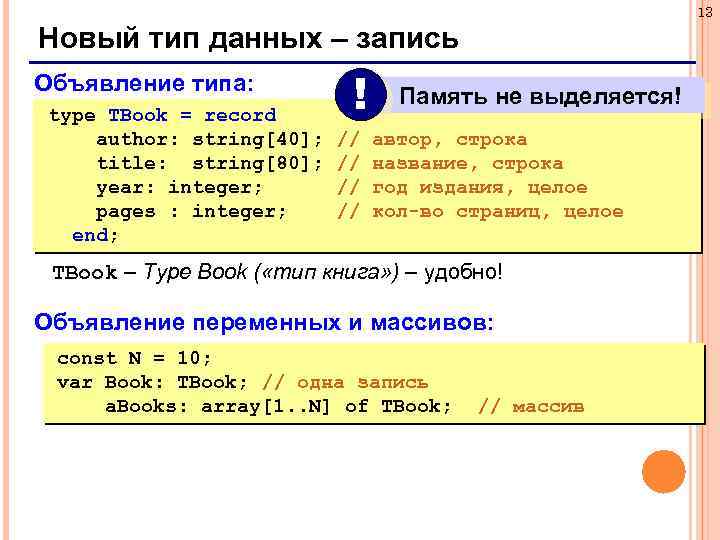Viewport: 720px width, 540px height.
Task: Click the declaration "var Book: TBook;"
Action: [x=152, y=382]
